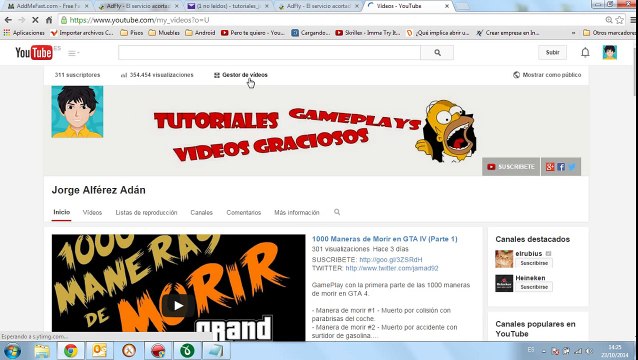Open the Chrome zoom magnifier icon

609,20
